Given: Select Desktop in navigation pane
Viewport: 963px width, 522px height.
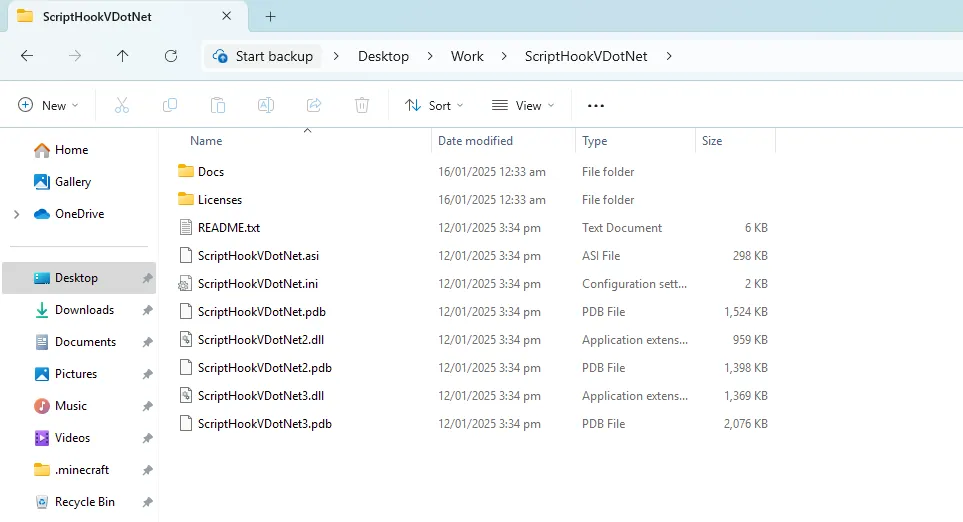Looking at the screenshot, I should point(79,278).
